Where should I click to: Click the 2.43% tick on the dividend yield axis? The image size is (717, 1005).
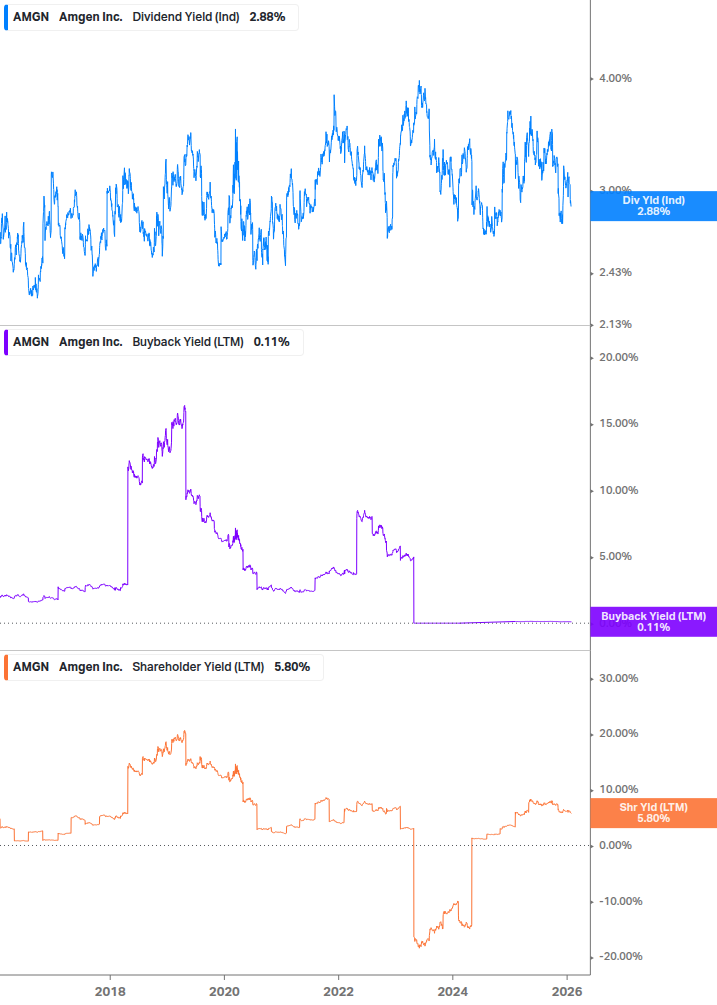pyautogui.click(x=615, y=272)
